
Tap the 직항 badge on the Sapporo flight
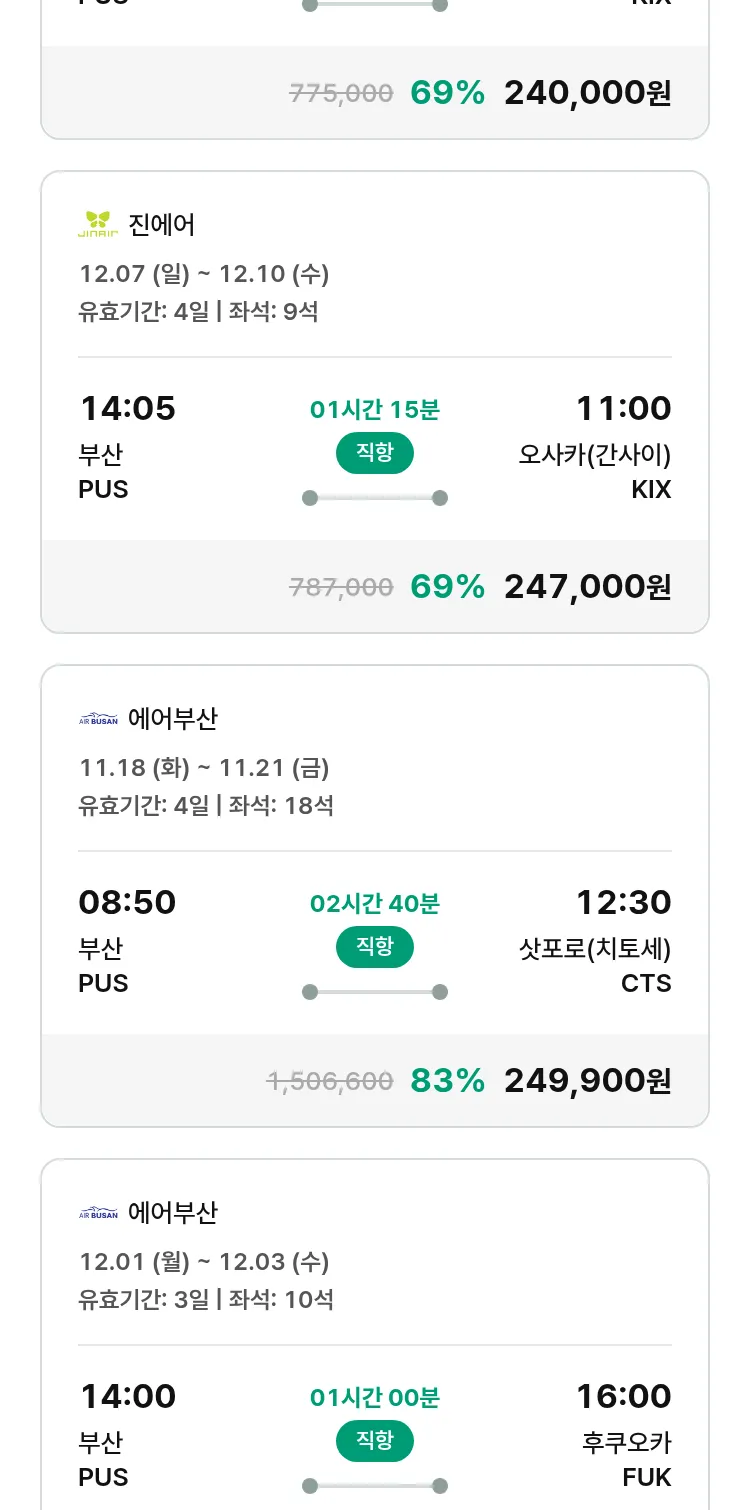pos(374,947)
